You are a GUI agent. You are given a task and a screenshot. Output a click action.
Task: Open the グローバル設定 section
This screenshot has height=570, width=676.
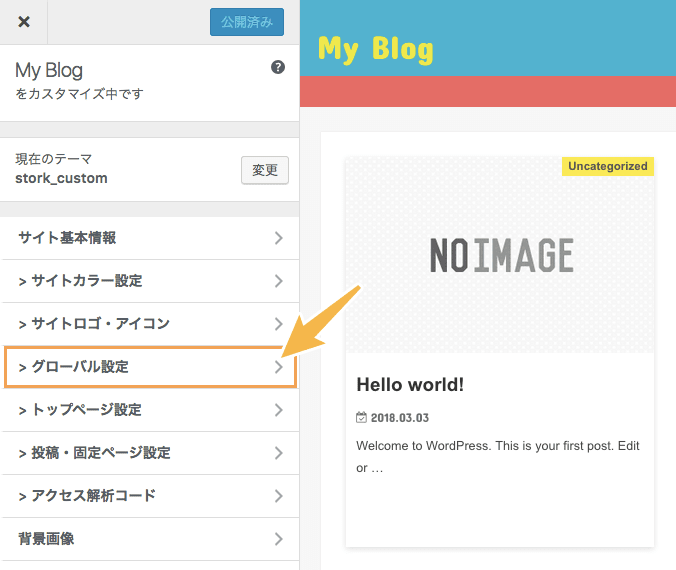[x=150, y=367]
